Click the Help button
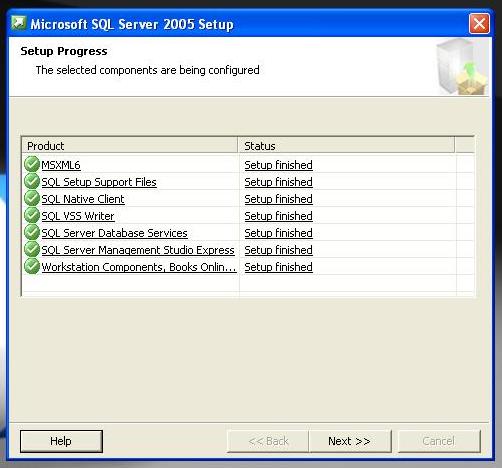502x468 pixels. coord(61,441)
